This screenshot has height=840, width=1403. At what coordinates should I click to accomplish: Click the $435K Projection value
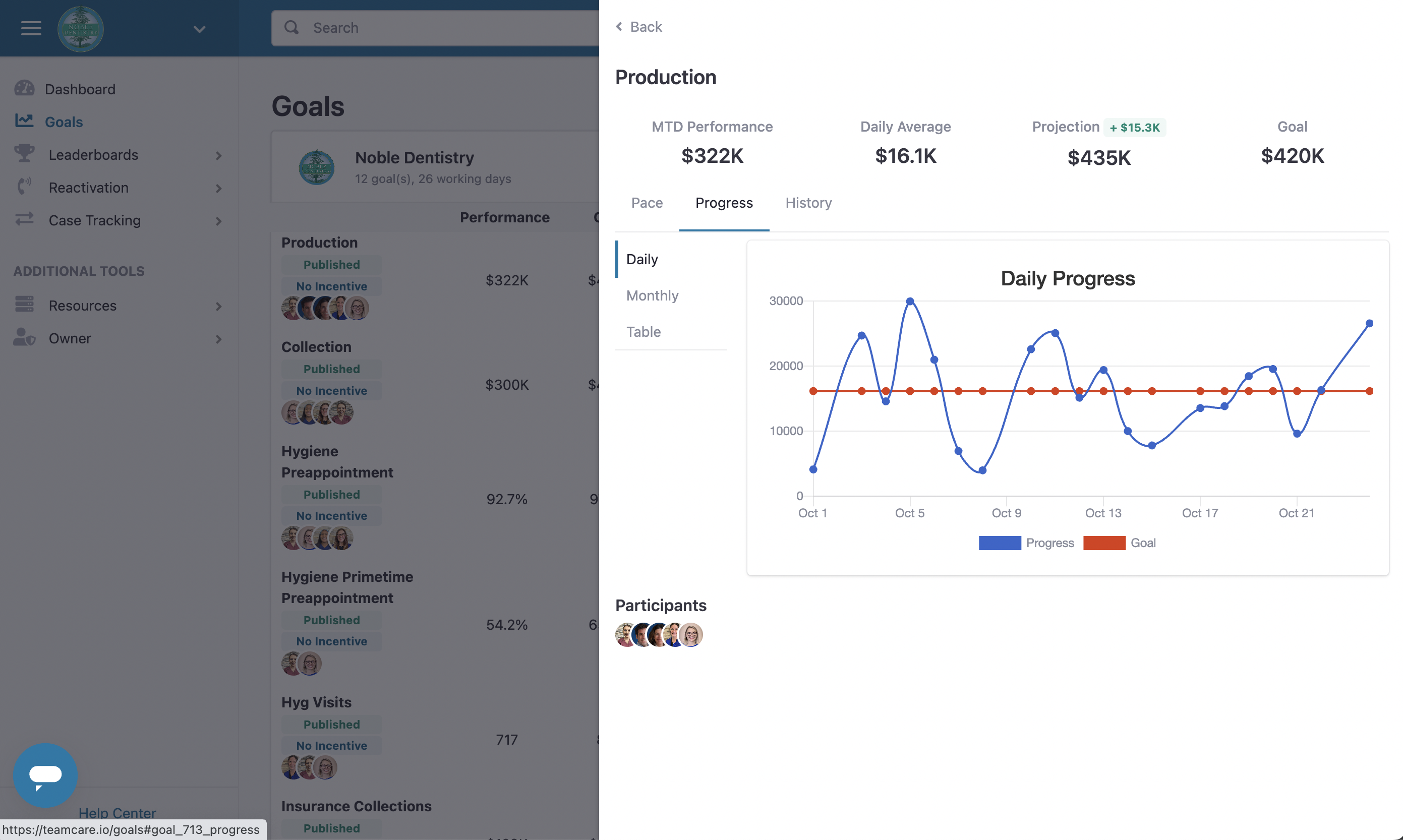tap(1099, 158)
